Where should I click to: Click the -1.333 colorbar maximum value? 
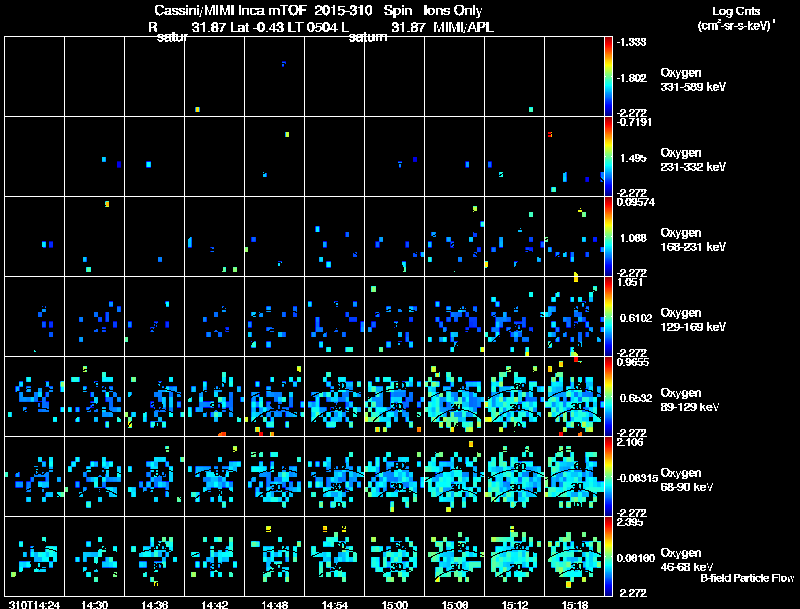point(631,42)
